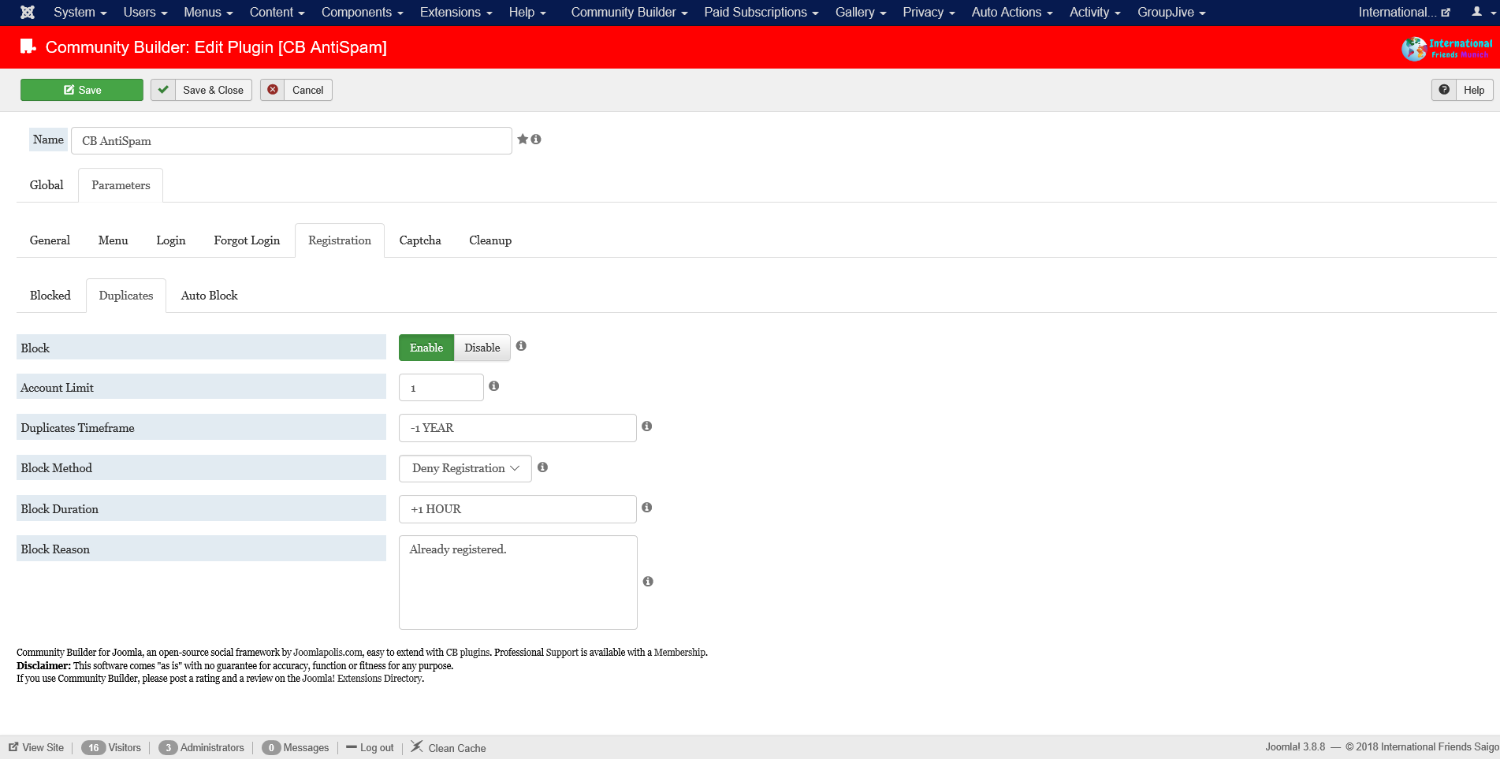The width and height of the screenshot is (1500, 759).
Task: Click the Duplicates Timeframe input field
Action: click(518, 428)
